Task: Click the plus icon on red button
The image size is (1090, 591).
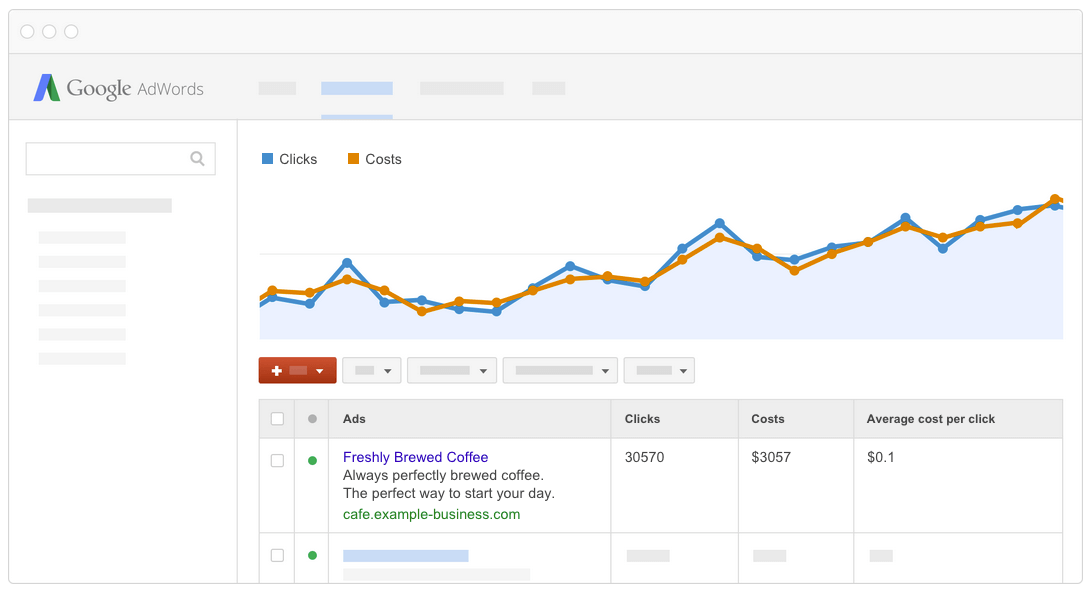Action: pos(277,371)
